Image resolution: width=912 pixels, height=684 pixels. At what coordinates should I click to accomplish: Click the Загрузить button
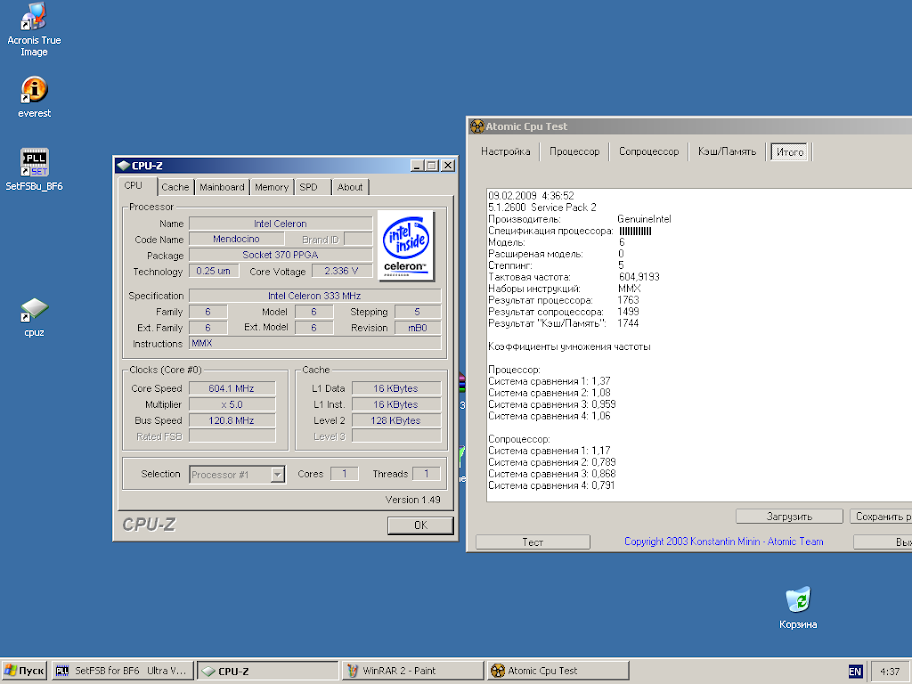tap(789, 516)
